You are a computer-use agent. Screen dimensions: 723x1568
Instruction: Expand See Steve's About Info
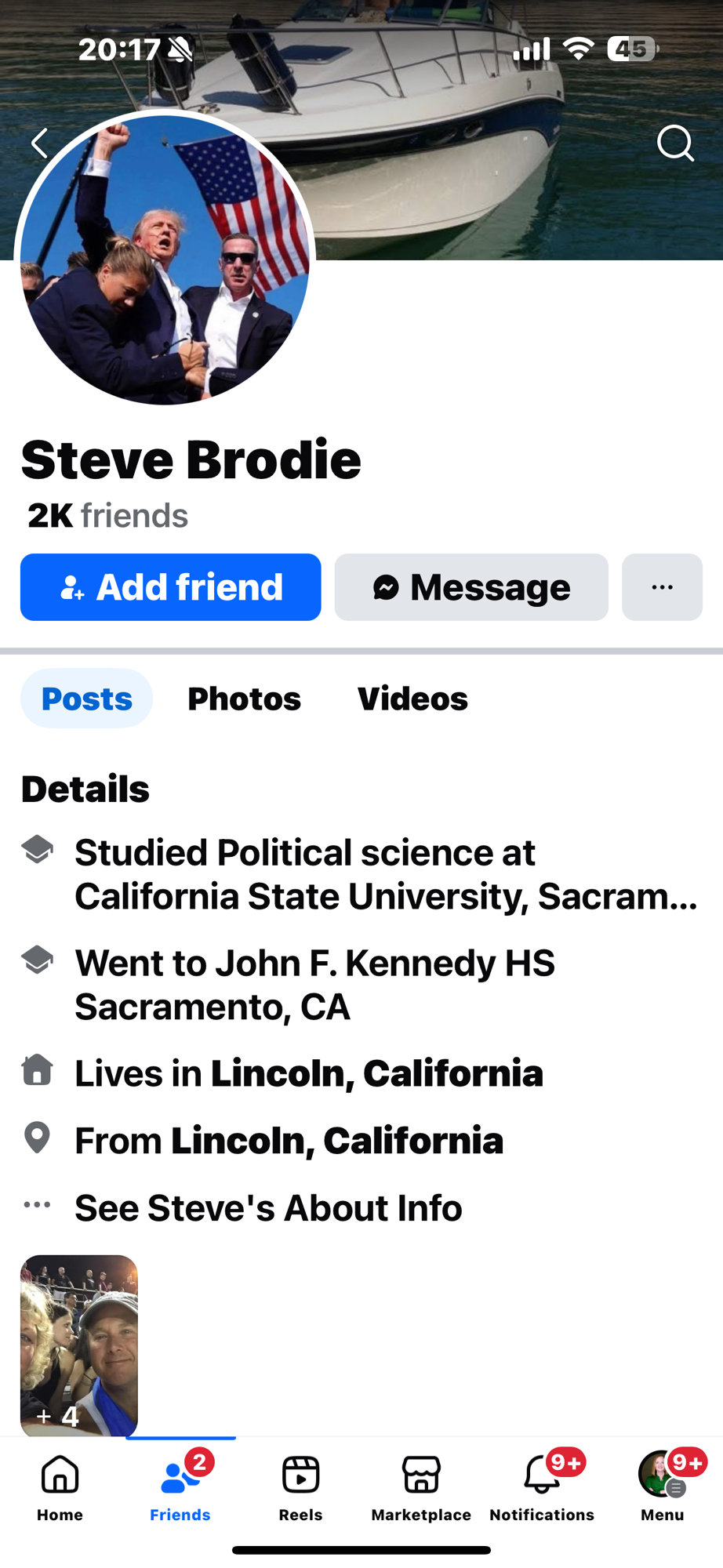click(x=267, y=1208)
